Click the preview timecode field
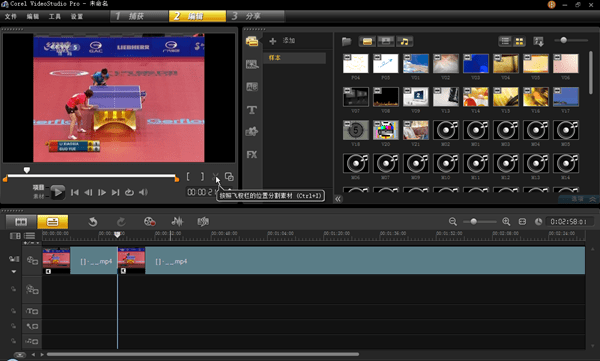The width and height of the screenshot is (600, 361). coord(202,192)
